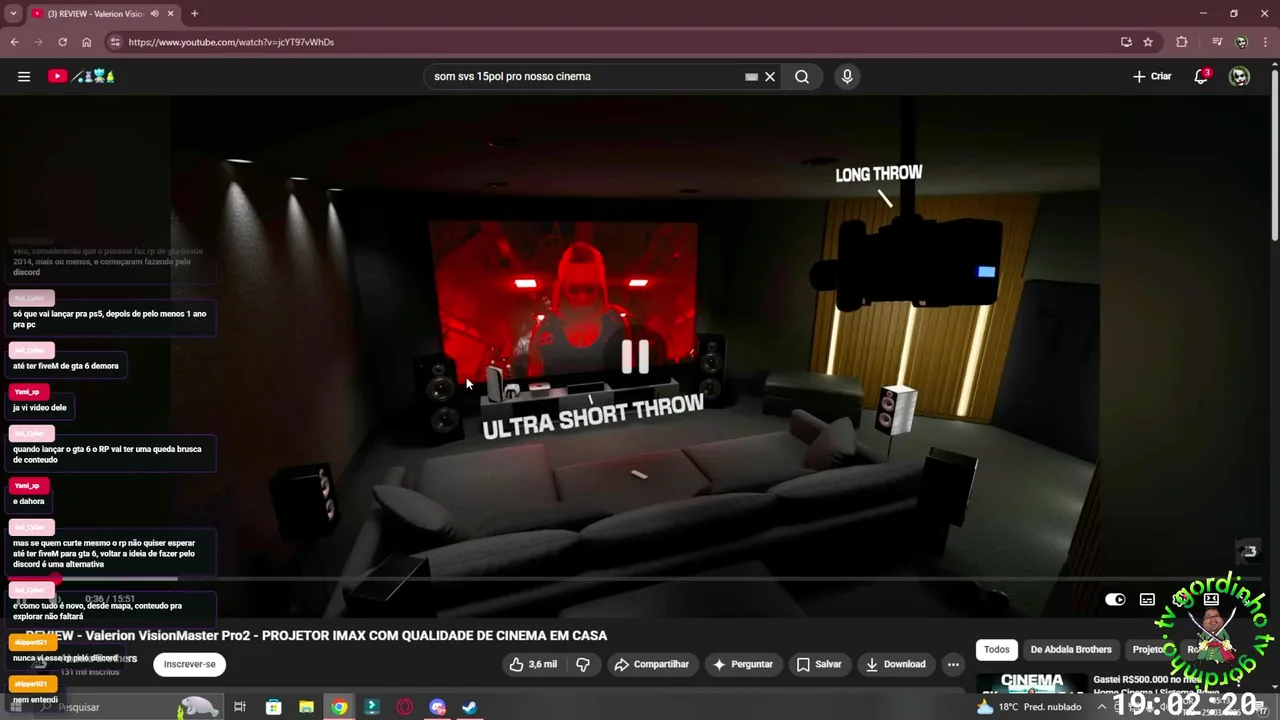Submit search with magnifying glass button
This screenshot has width=1280, height=720.
802,76
